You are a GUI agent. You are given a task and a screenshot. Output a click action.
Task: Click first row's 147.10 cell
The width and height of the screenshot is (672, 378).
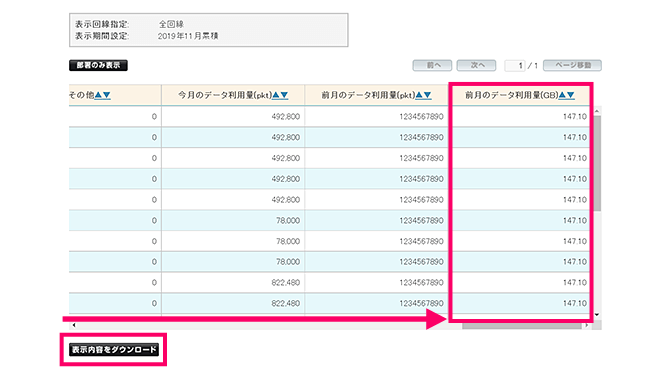(521, 117)
